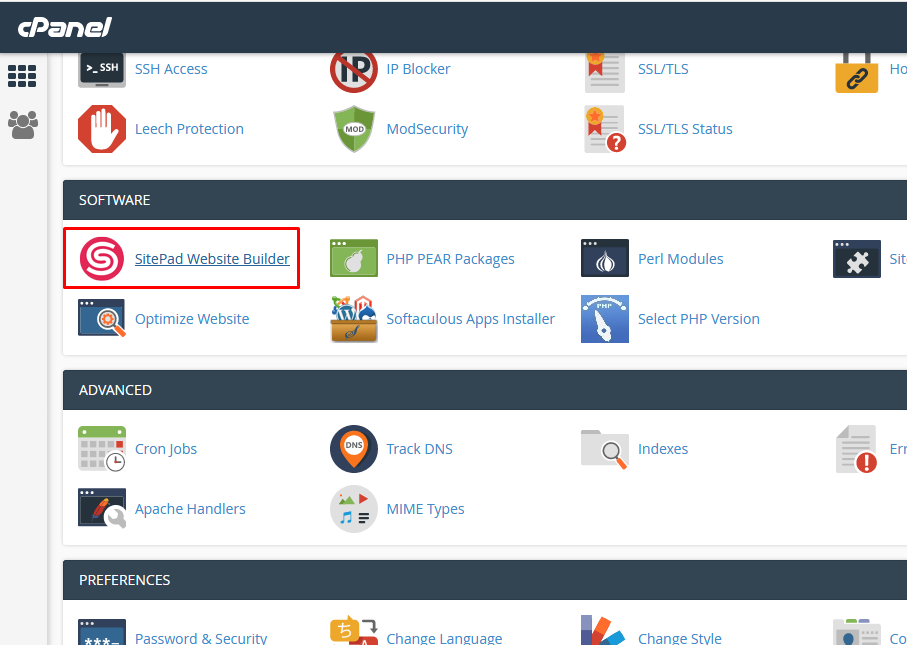Open the sidebar User Manager people icon
This screenshot has width=907, height=645.
click(x=23, y=125)
